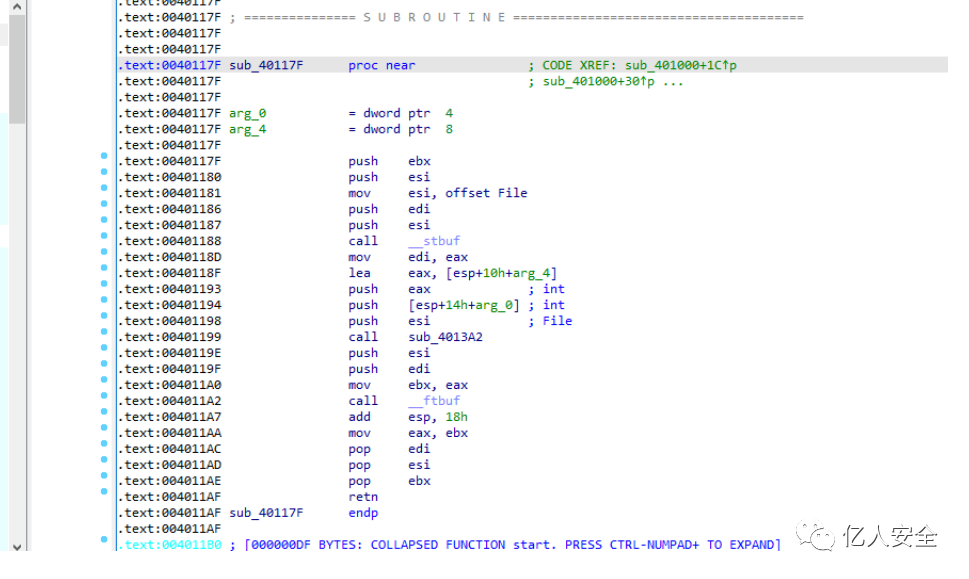969x579 pixels.
Task: Toggle breakpoint dot at 004011B0 collapsed function
Action: (x=104, y=539)
